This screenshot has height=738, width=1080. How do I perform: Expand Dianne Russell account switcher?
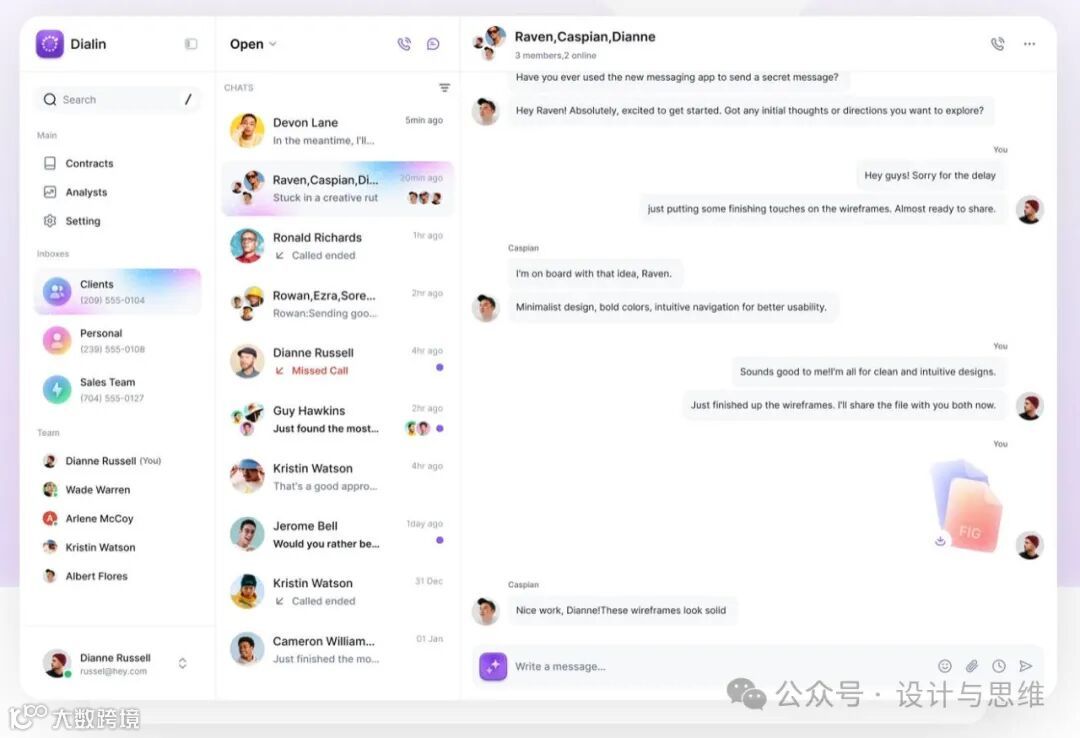[183, 664]
